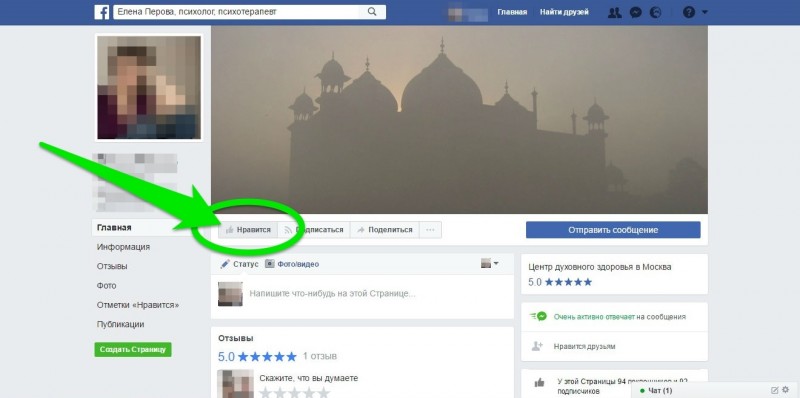Click the new message compose icon in chat bar
Screen dimensions: 800x398
point(774,390)
